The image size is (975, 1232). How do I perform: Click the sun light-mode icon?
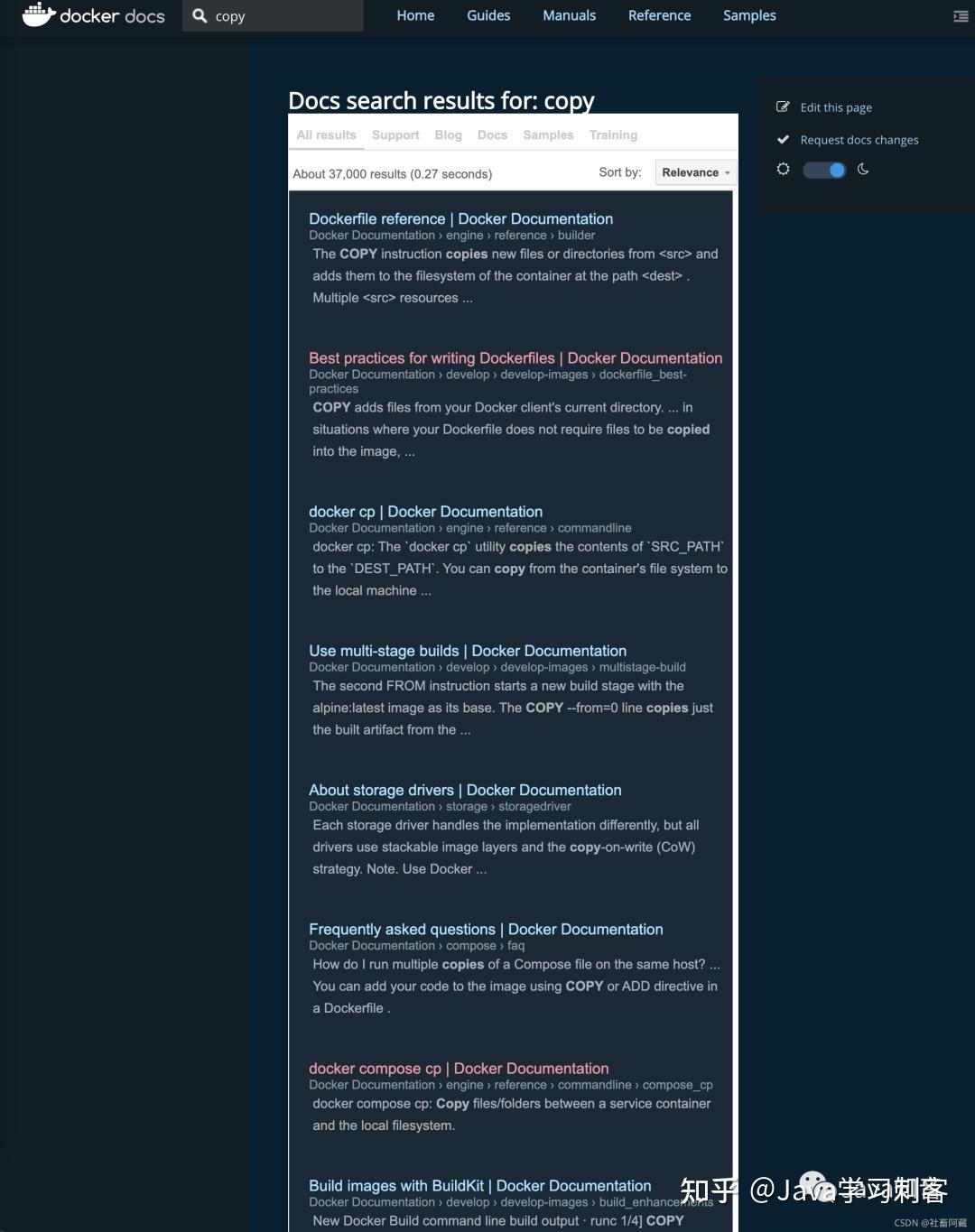[x=783, y=169]
